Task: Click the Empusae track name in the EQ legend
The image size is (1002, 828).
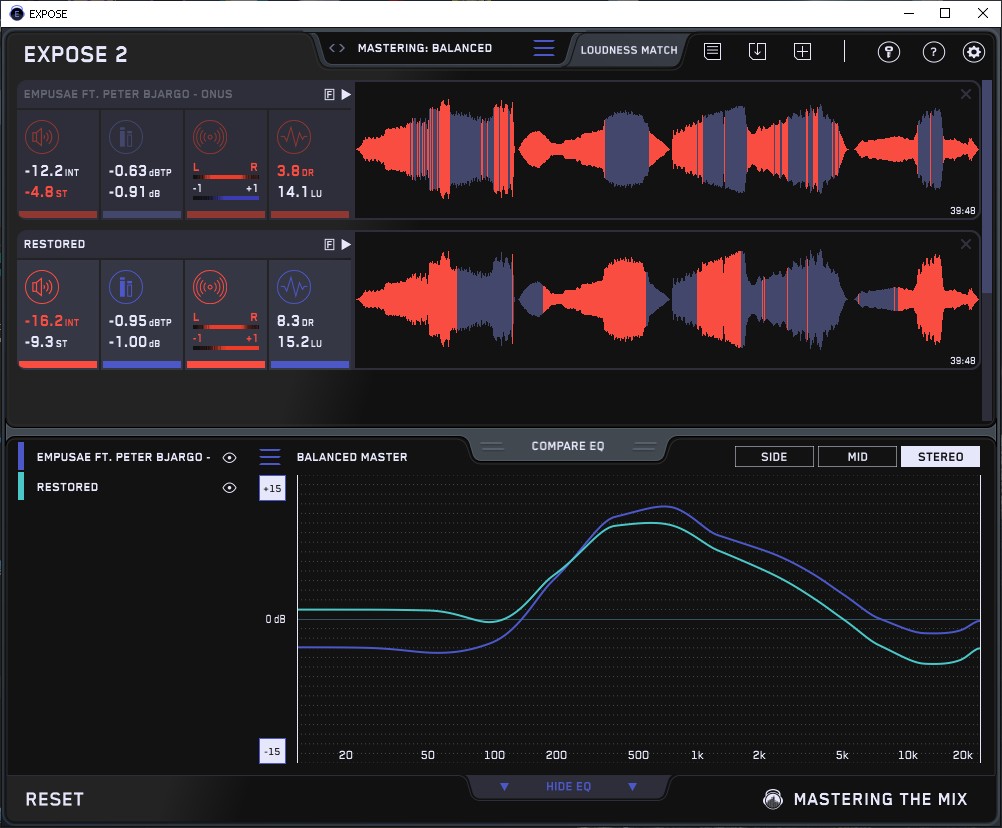Action: [123, 457]
